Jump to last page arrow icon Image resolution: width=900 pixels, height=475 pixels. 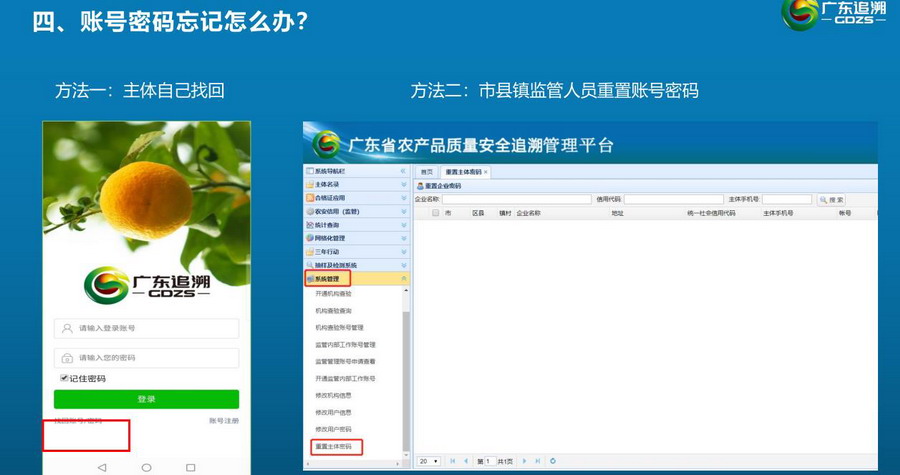538,461
